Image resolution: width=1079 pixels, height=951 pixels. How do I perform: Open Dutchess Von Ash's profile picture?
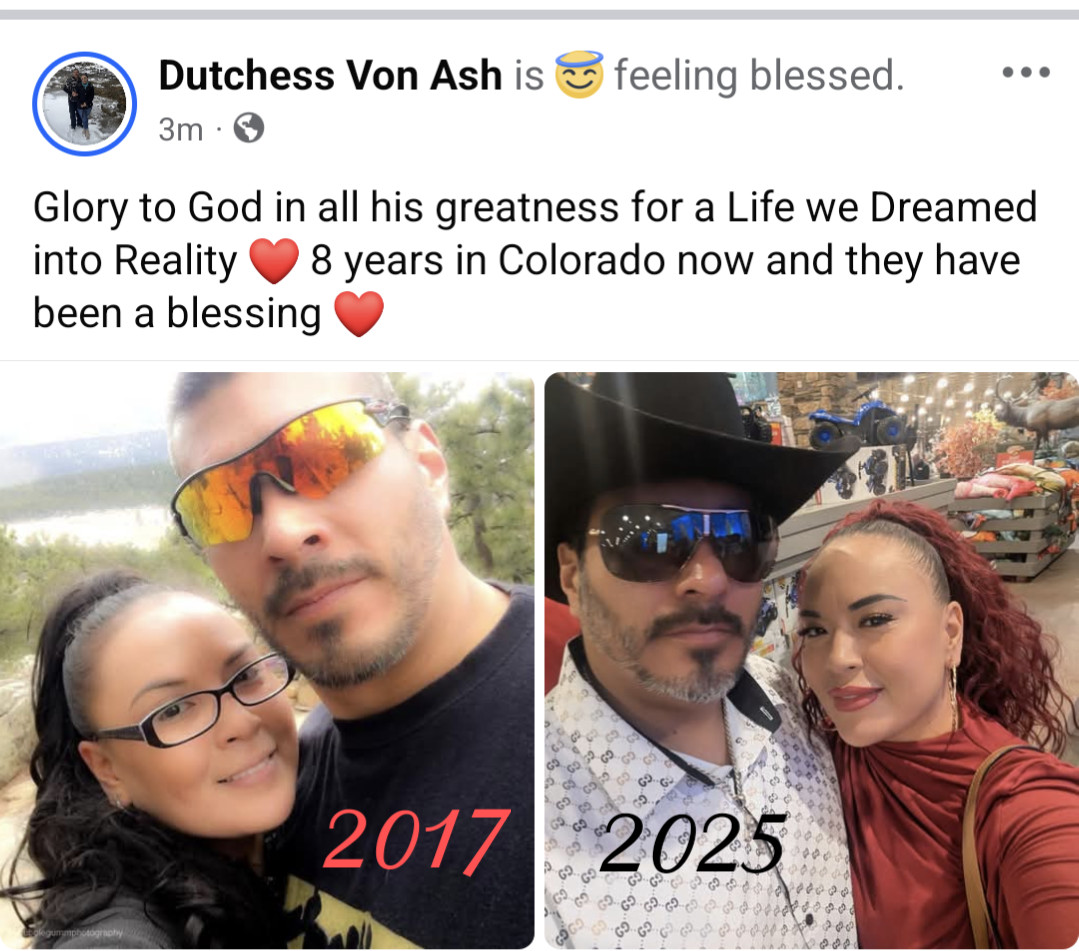click(x=84, y=103)
